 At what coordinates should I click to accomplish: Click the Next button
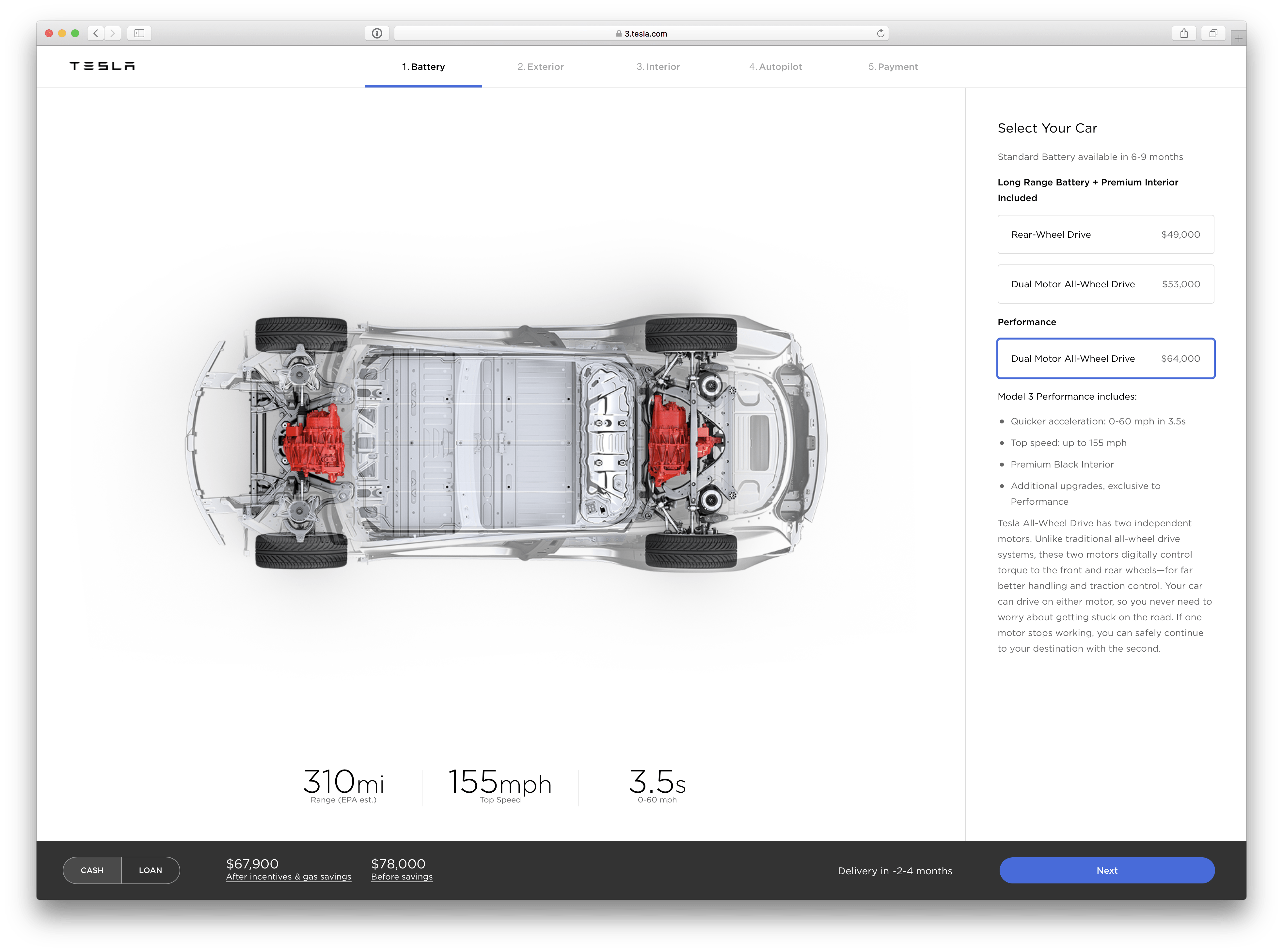(x=1106, y=870)
